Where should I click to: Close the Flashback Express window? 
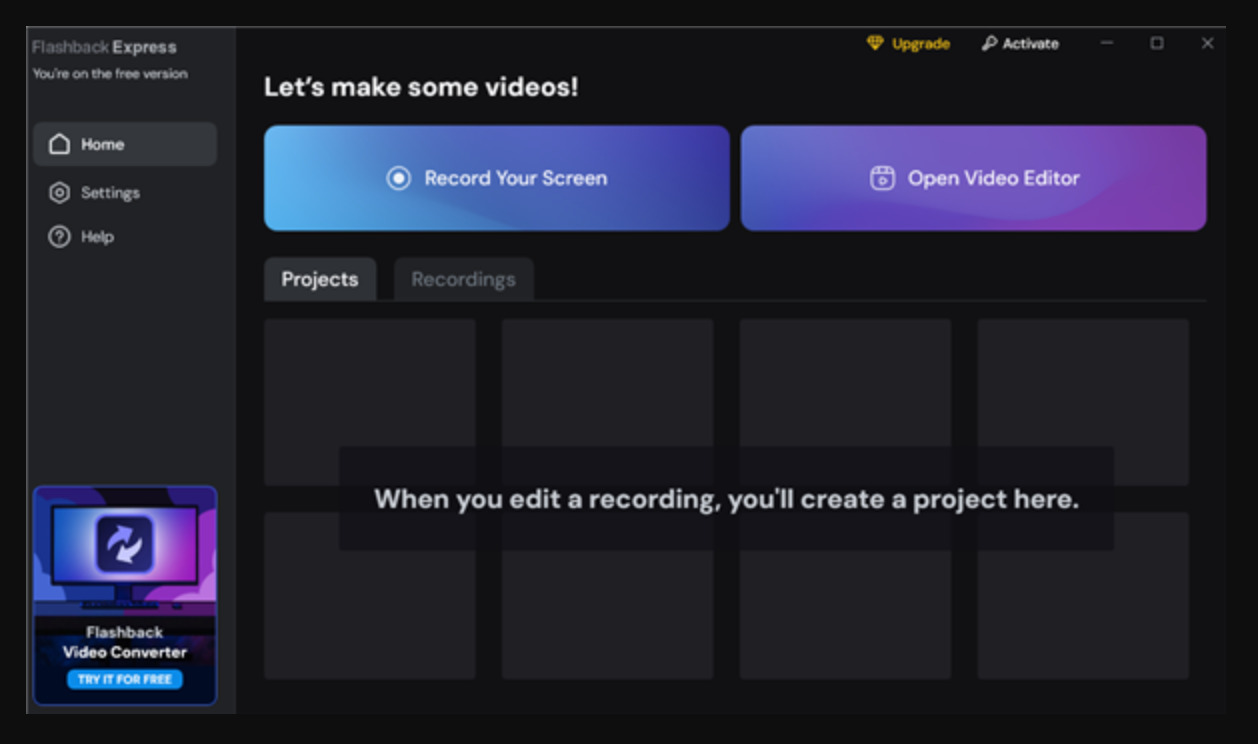(1207, 43)
